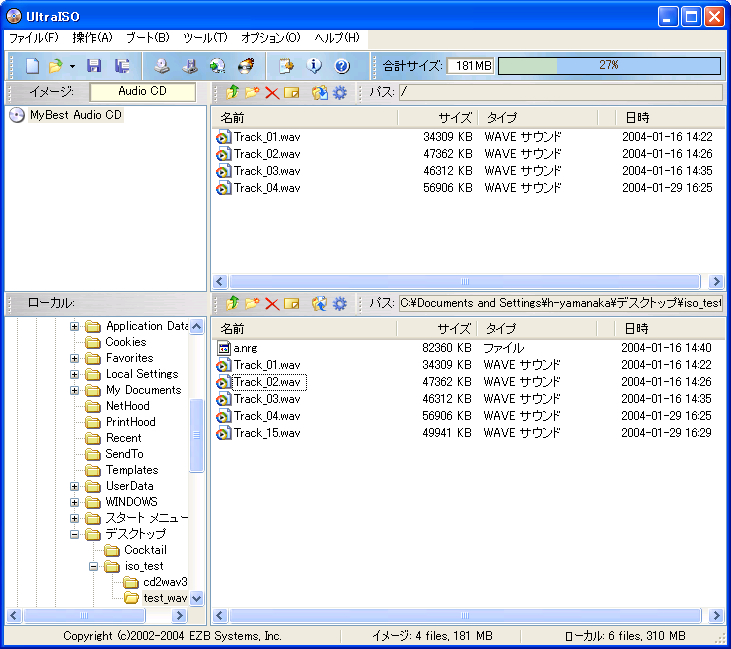Screen dimensions: 731x649
Task: Open the 操作(A) menu
Action: point(92,38)
